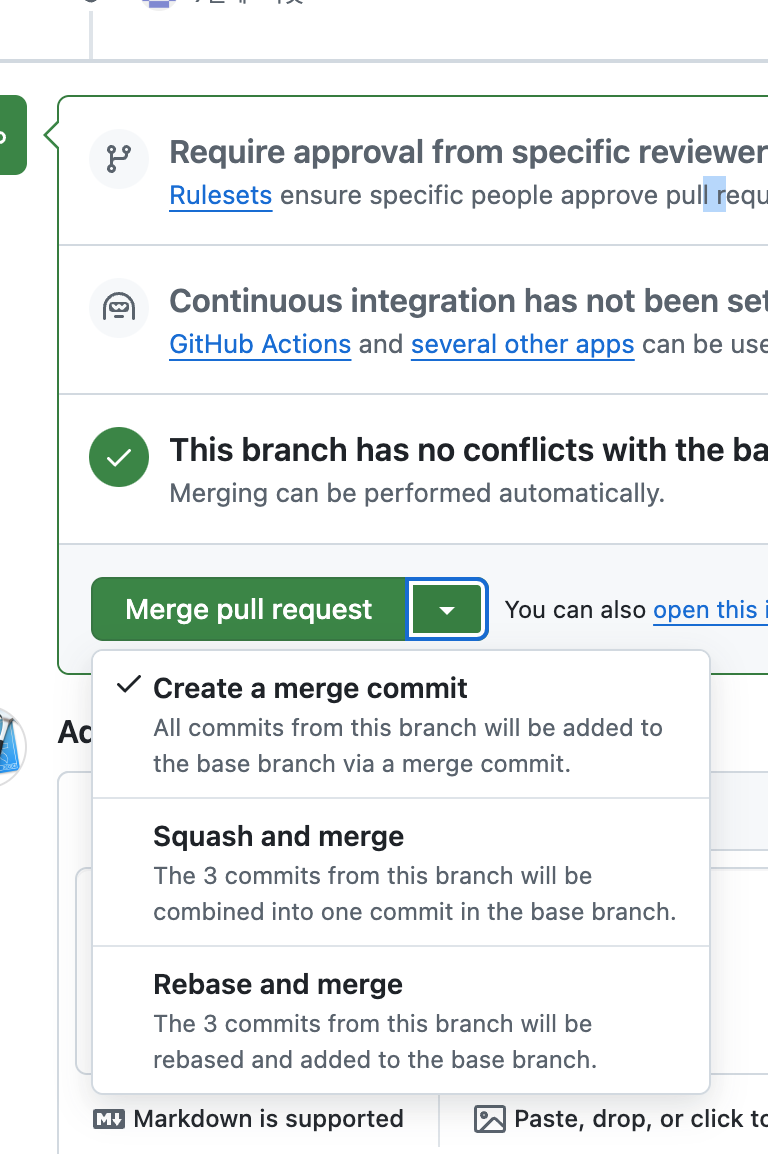Open the GitHub Actions link
768x1154 pixels.
pos(260,344)
